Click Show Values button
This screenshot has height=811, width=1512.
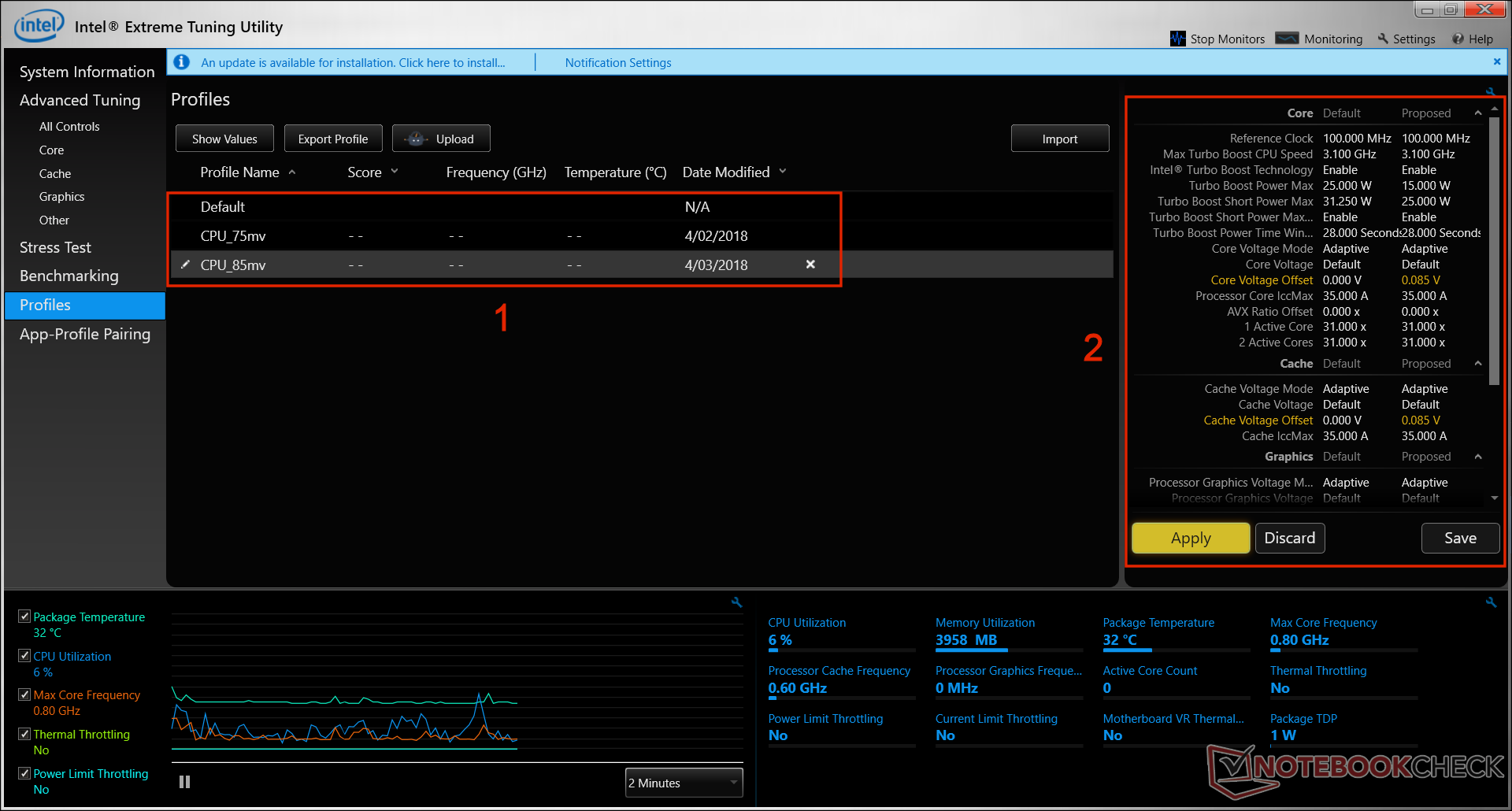click(x=224, y=139)
